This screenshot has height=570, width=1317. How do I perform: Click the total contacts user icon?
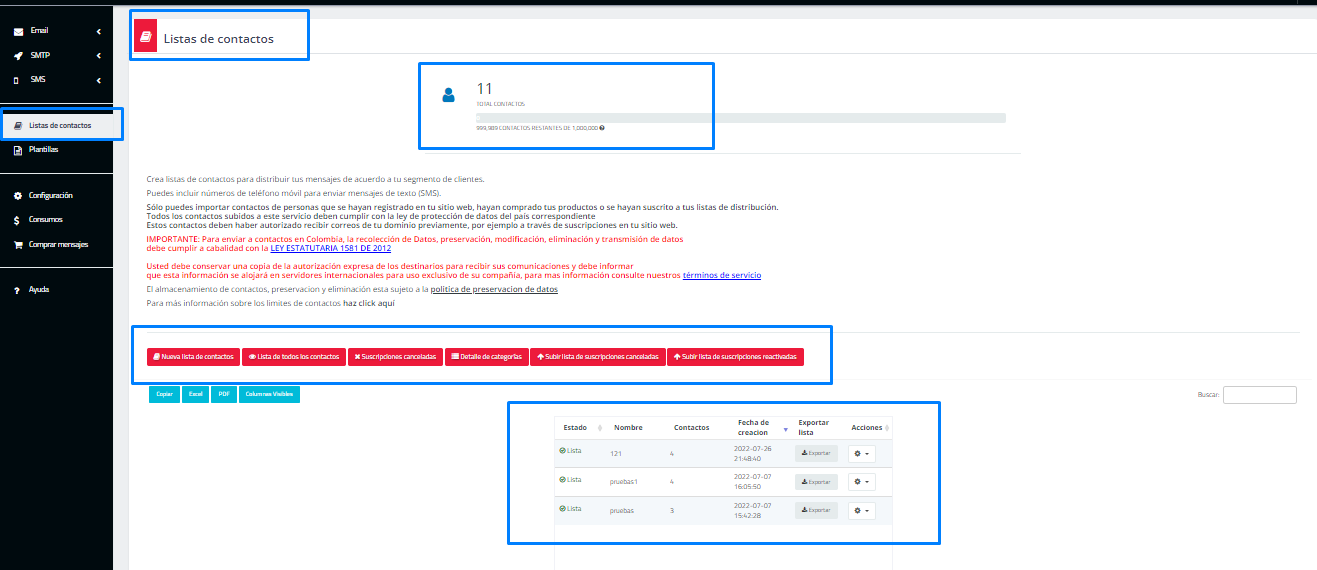(x=448, y=95)
